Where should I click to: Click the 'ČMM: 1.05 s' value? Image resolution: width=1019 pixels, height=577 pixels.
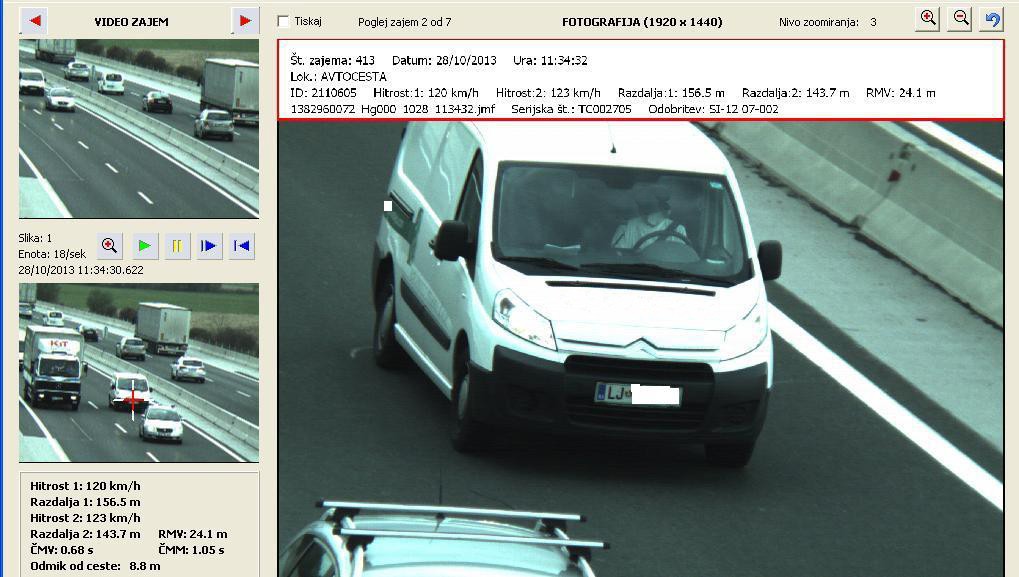pos(191,550)
